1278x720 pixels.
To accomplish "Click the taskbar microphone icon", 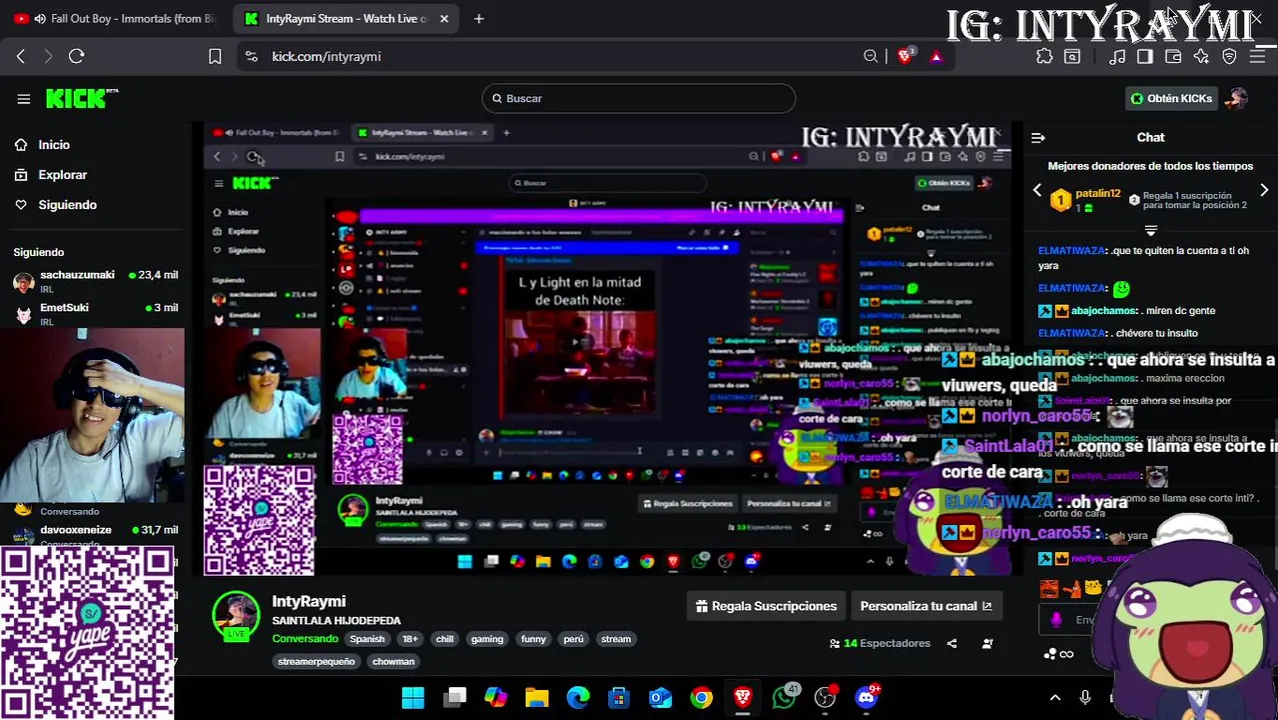I will (x=1085, y=697).
